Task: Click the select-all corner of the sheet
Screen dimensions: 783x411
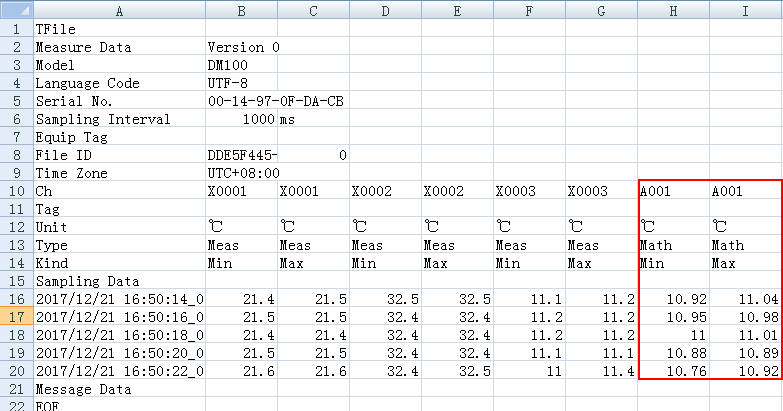Action: [x=15, y=9]
